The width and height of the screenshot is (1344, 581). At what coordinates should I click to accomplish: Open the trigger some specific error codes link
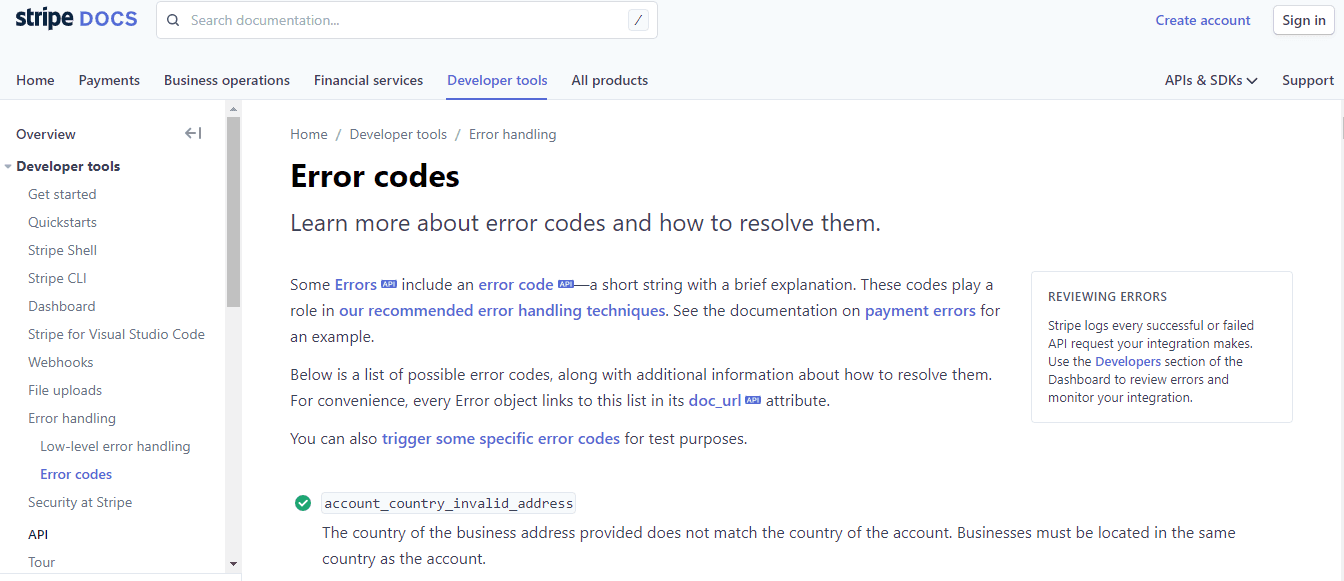point(500,438)
